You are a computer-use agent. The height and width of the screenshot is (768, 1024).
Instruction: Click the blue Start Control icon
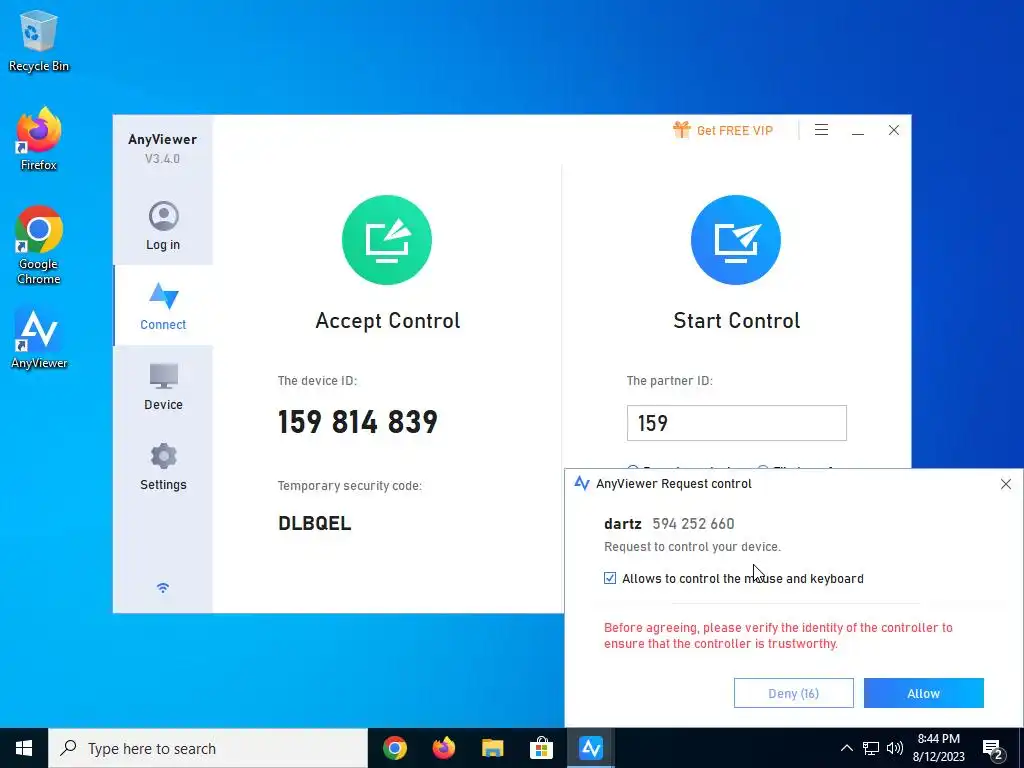point(736,240)
